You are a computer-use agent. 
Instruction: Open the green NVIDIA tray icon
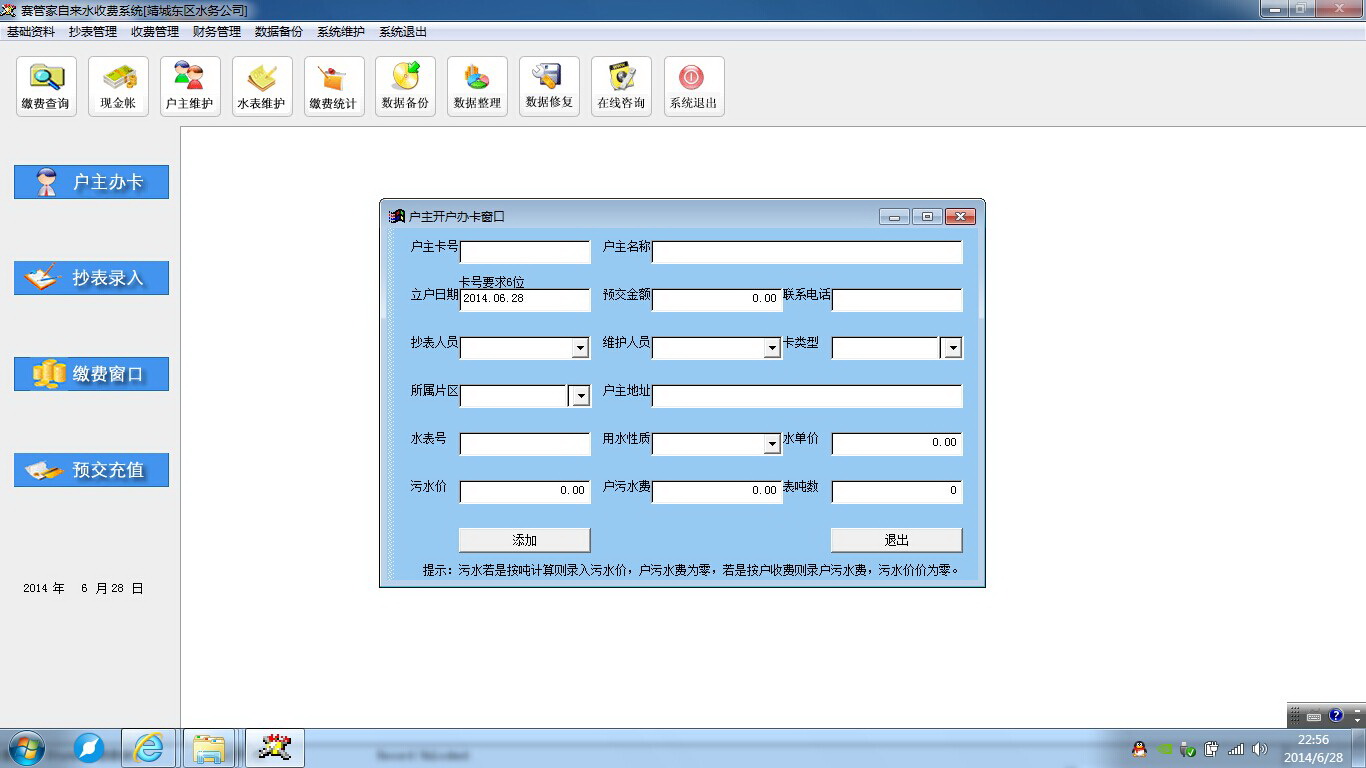(1165, 749)
